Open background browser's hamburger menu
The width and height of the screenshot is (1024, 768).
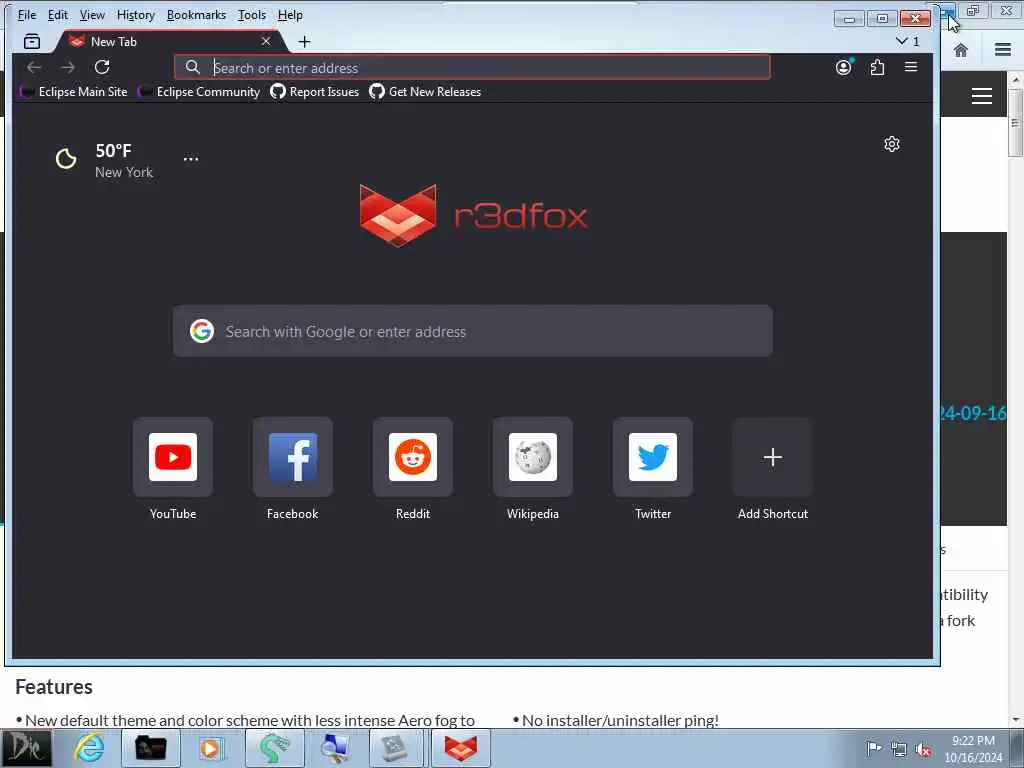(1003, 50)
